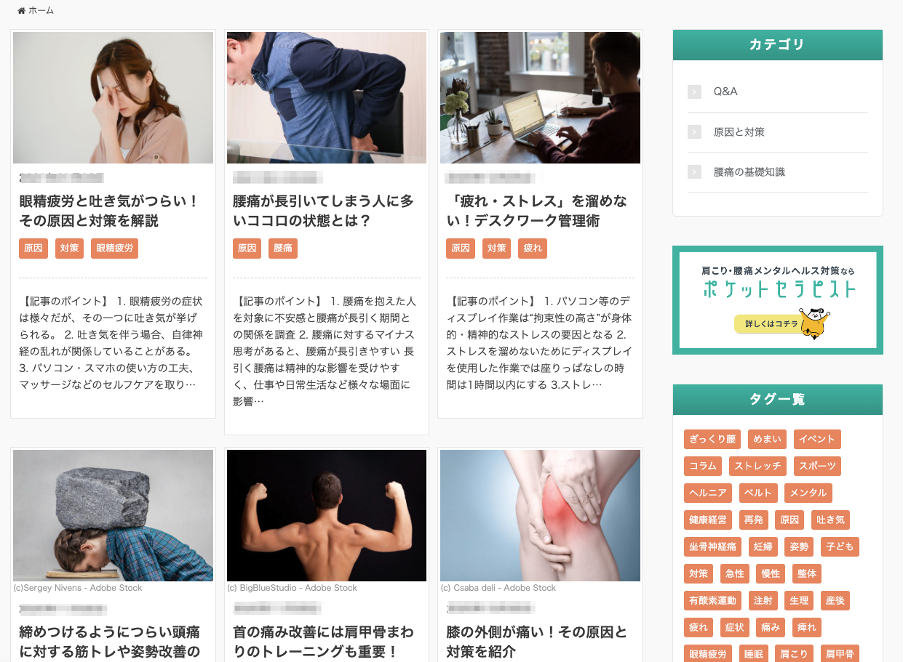Click the chevron icon beside 腰痛の基礎知識
904x662 pixels.
[694, 172]
